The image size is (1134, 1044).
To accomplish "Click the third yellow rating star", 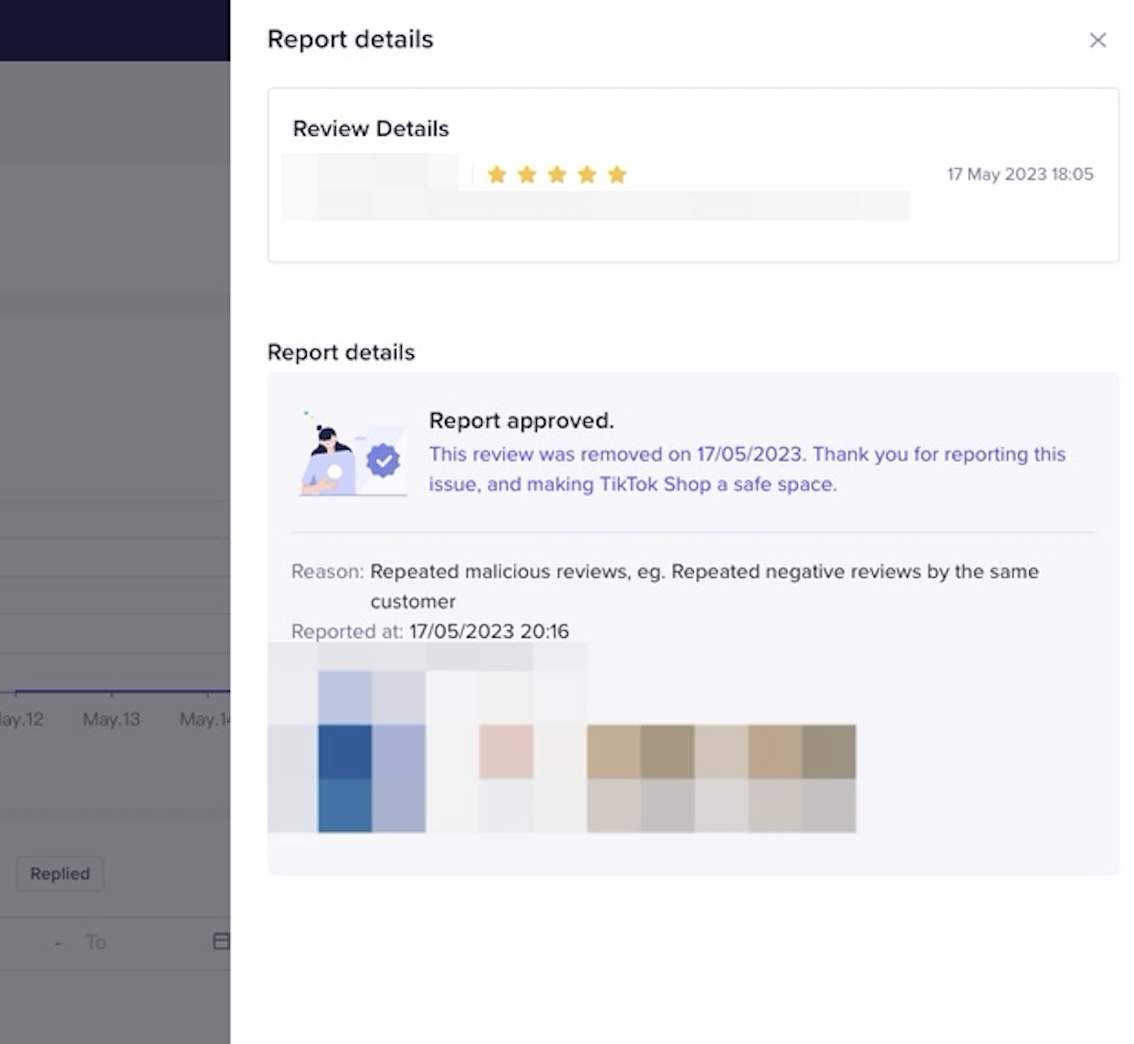I will pos(557,175).
